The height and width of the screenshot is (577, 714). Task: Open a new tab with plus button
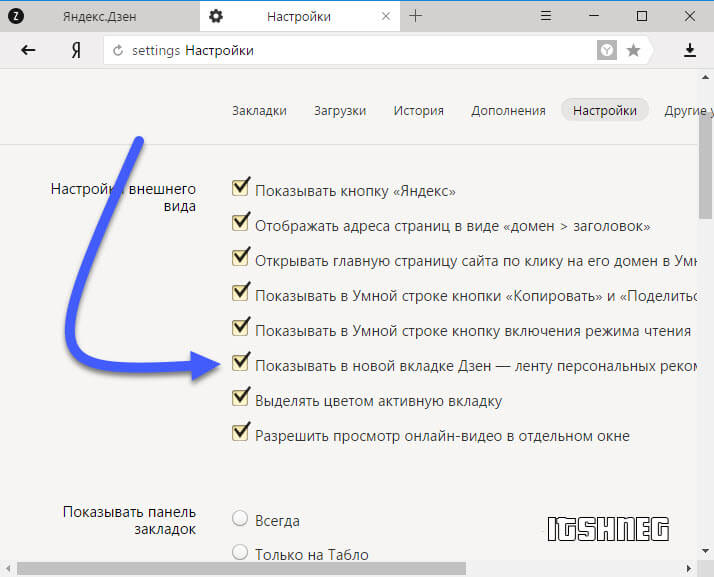pyautogui.click(x=415, y=16)
